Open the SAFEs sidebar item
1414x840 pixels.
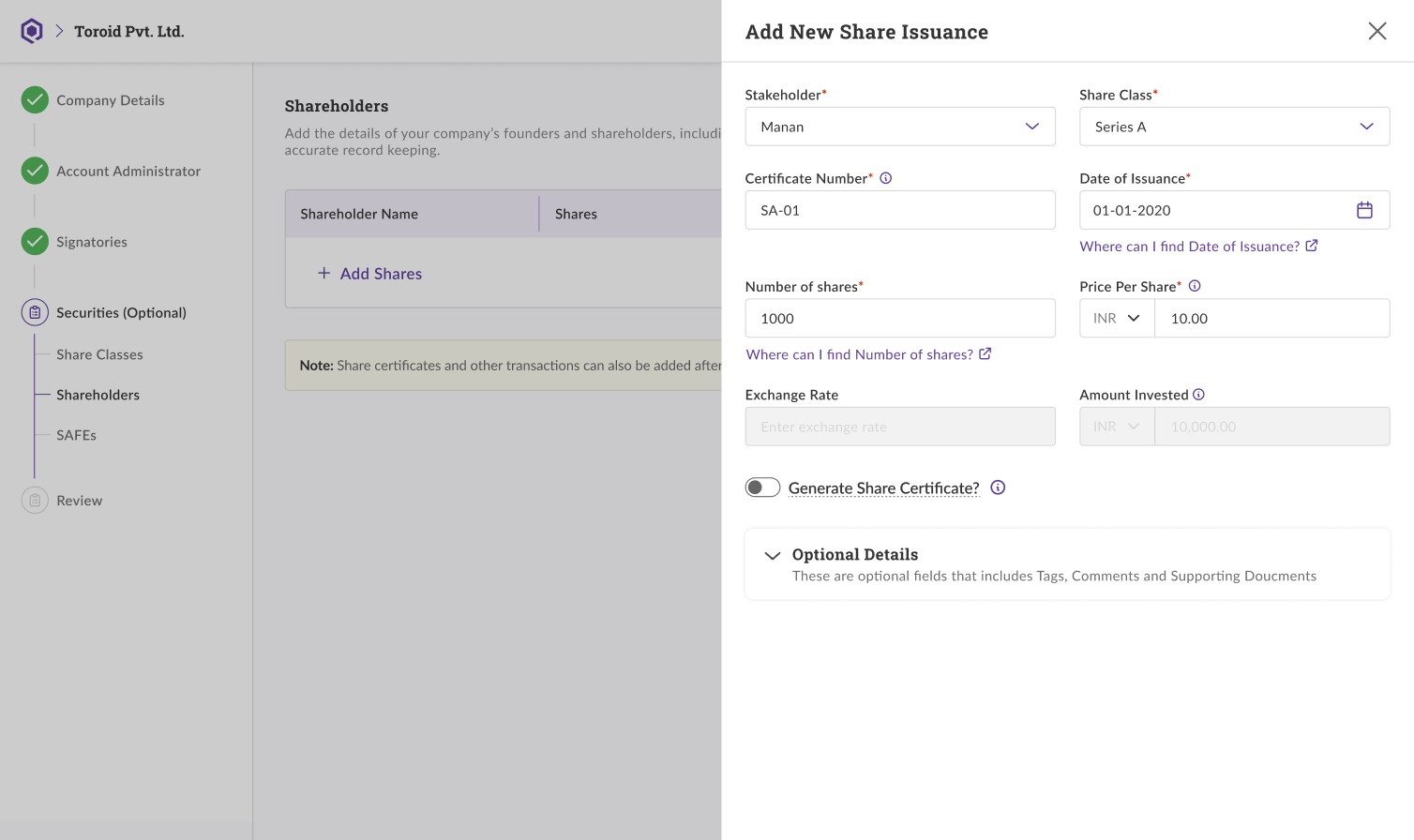[76, 435]
